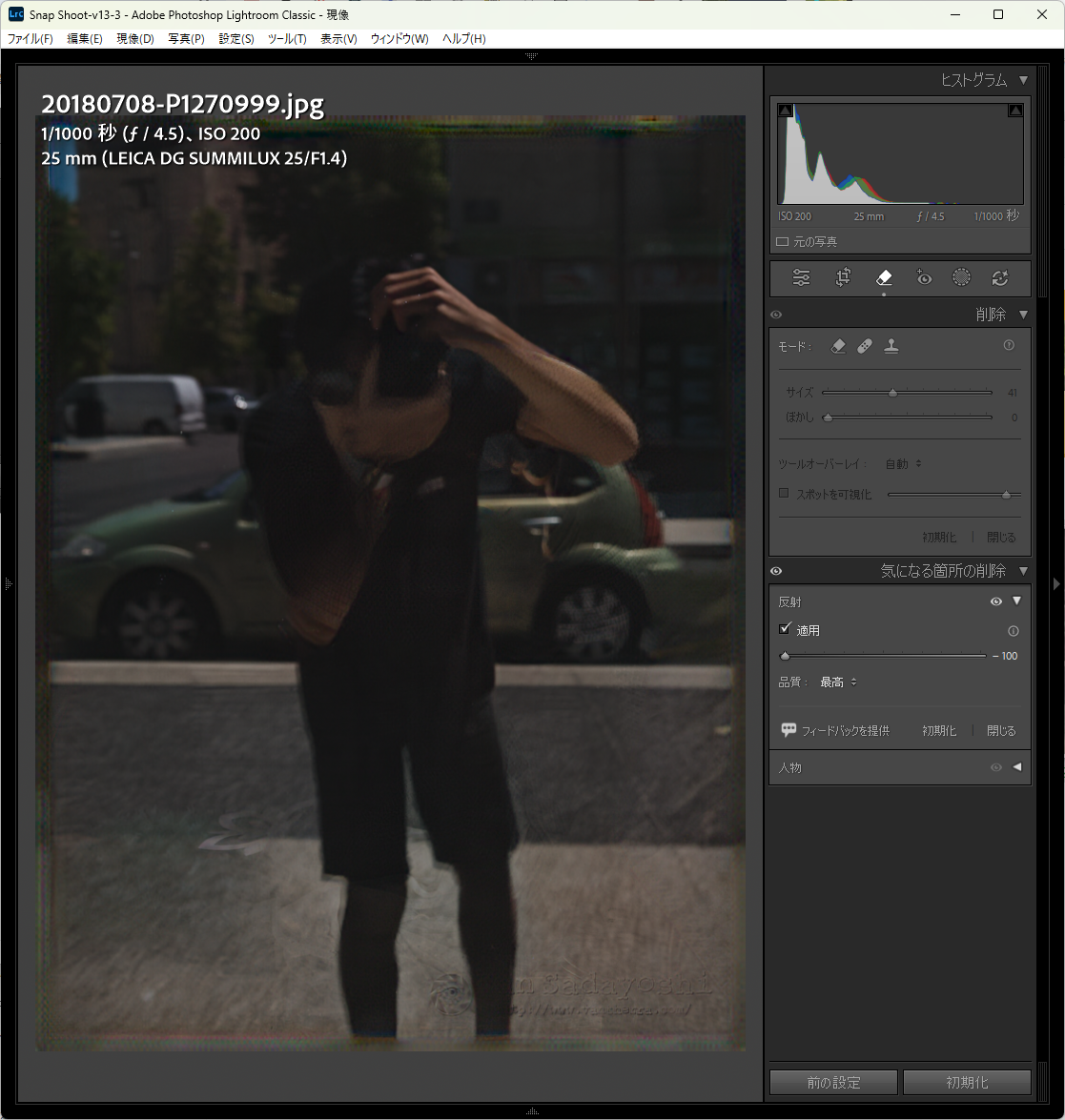Open the Edit sliders tool icon
Screen dimensions: 1065x1120
coord(801,278)
